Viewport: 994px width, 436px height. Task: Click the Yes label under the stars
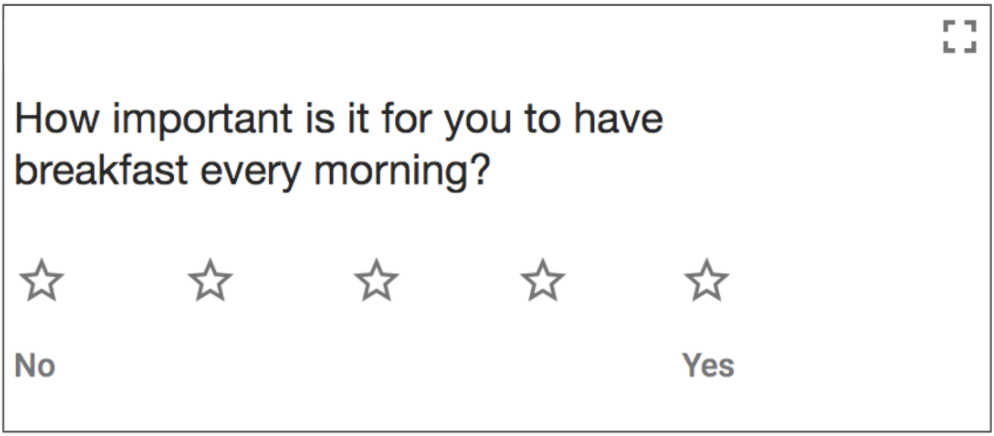(708, 366)
